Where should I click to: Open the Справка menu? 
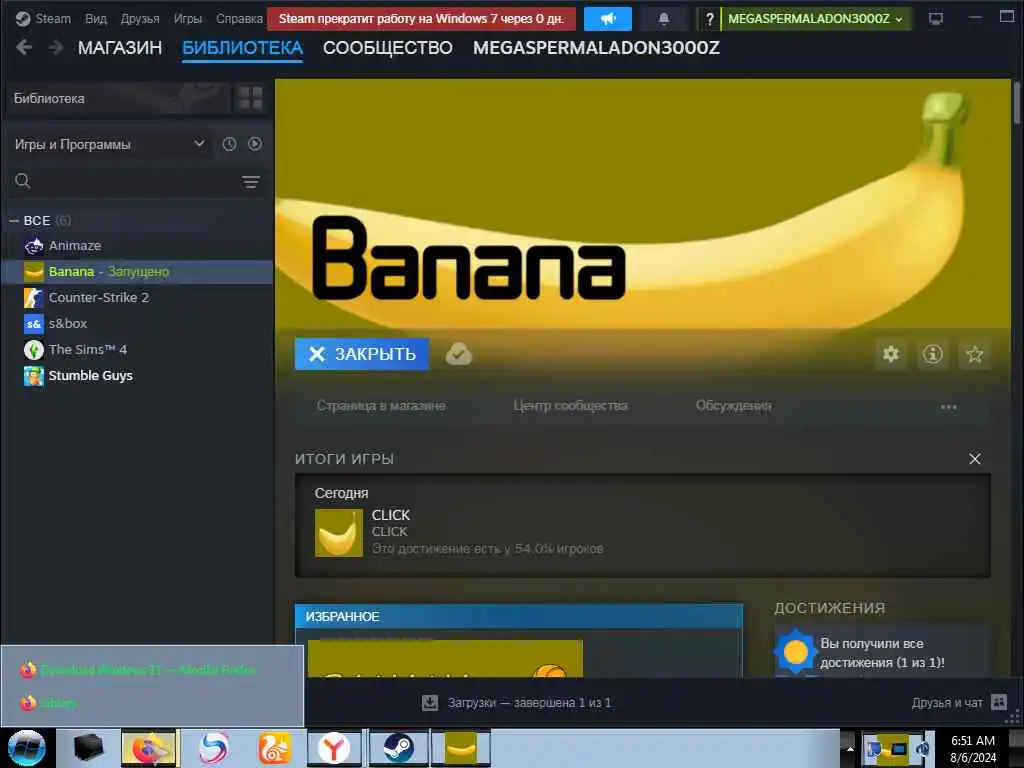[239, 18]
